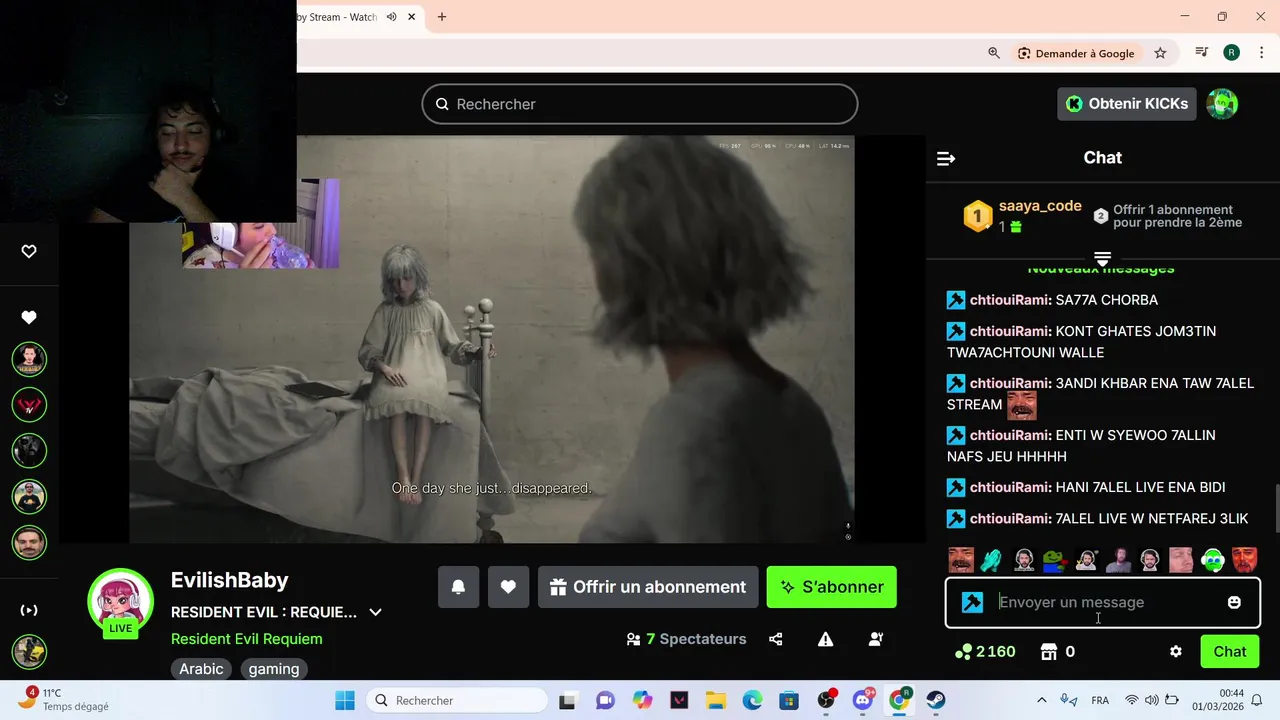This screenshot has height=720, width=1280.
Task: Mute the tab using its speaker icon
Action: [392, 17]
